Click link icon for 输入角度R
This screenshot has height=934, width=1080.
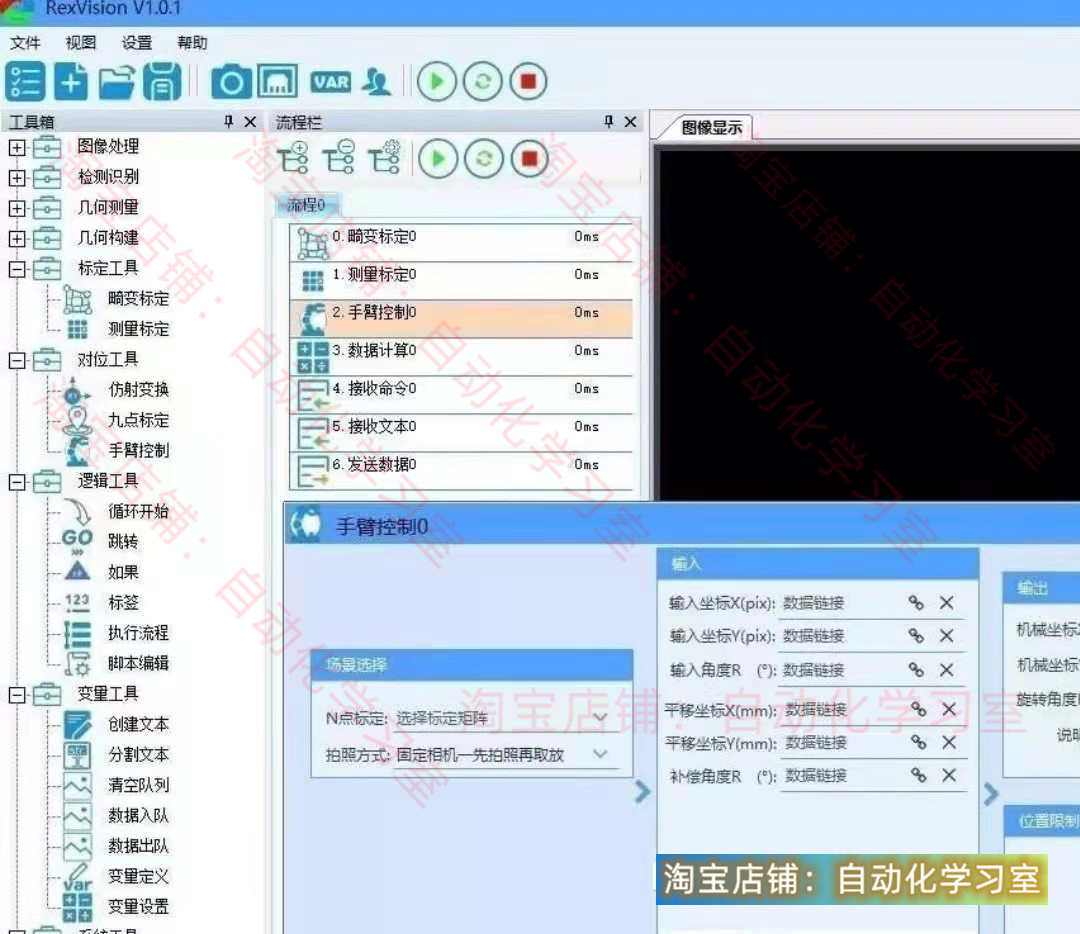[x=915, y=670]
